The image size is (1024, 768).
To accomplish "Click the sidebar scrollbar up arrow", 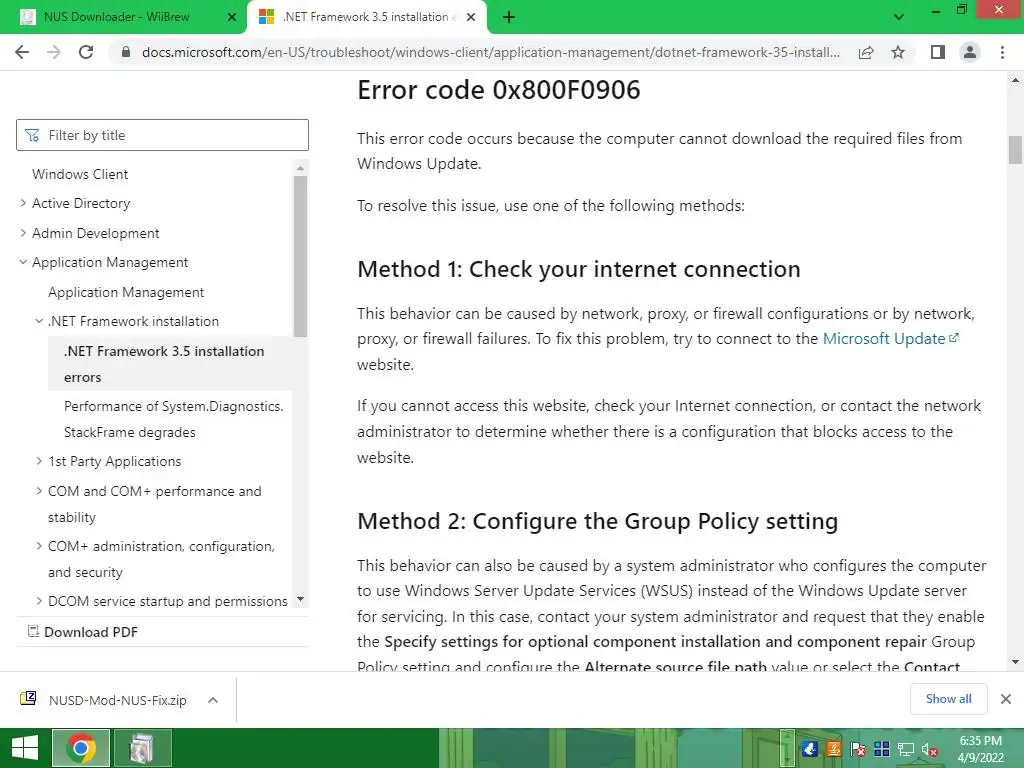I will point(300,168).
